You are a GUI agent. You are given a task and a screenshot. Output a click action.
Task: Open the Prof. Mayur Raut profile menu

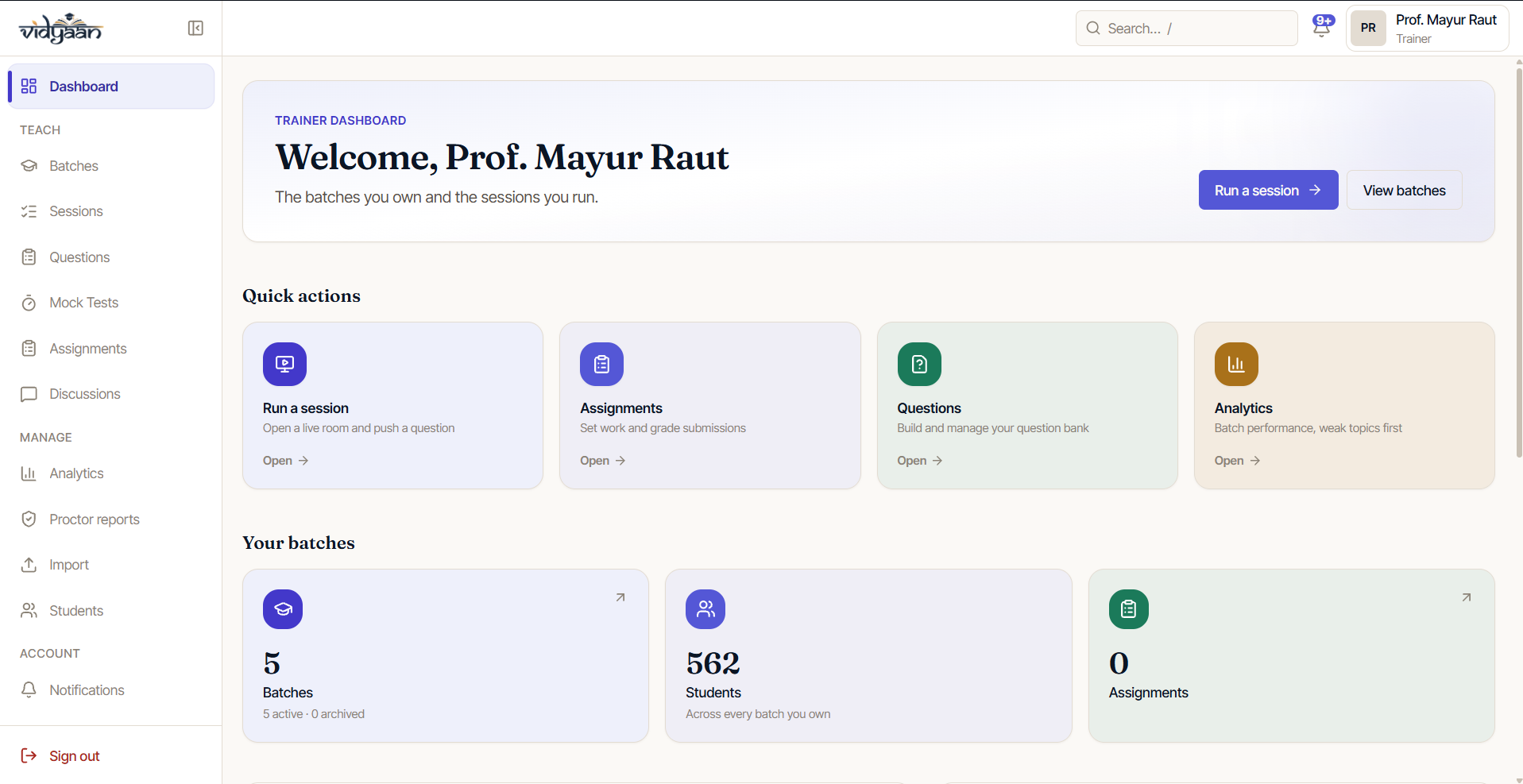pos(1428,29)
